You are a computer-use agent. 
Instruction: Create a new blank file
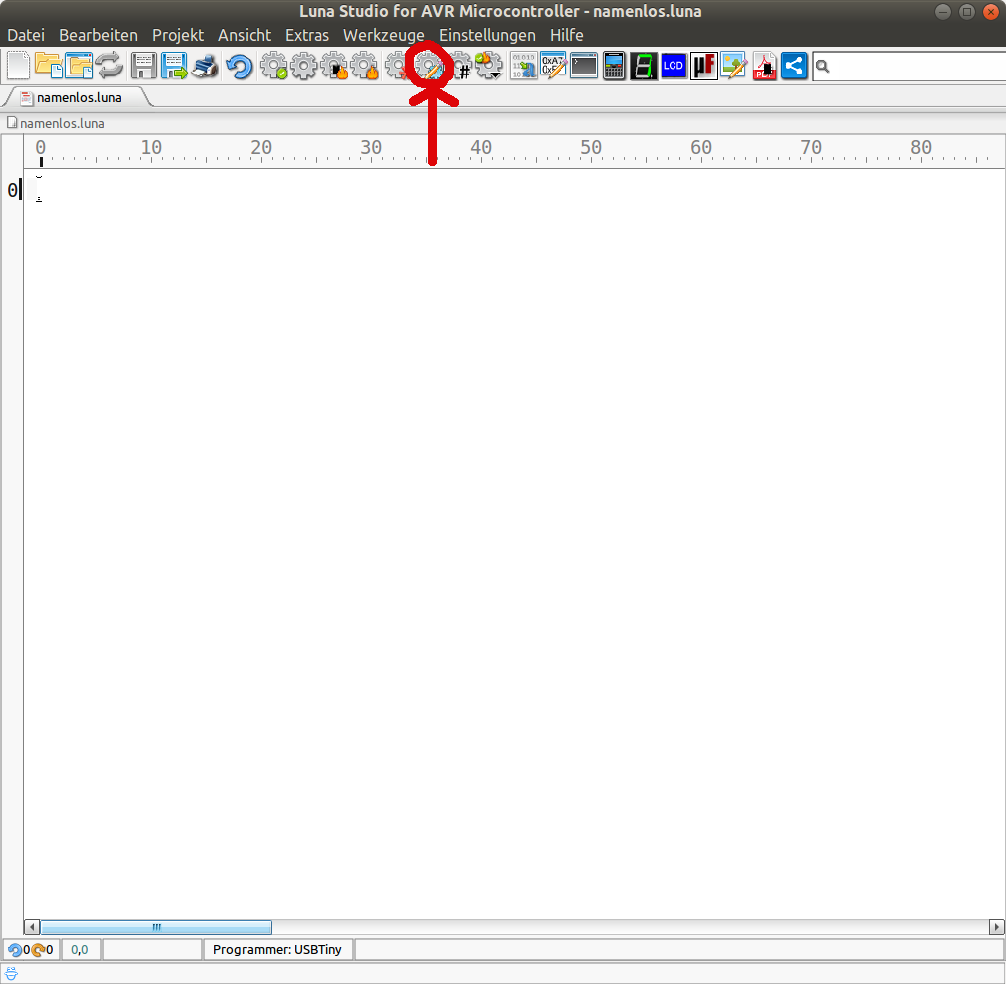pyautogui.click(x=18, y=66)
